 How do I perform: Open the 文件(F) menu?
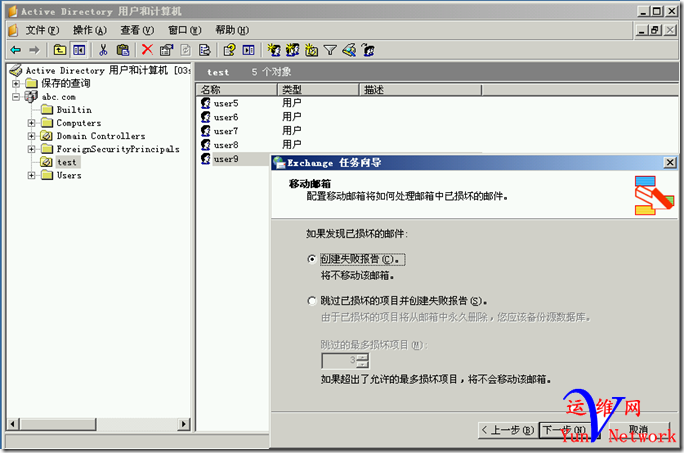[x=42, y=30]
